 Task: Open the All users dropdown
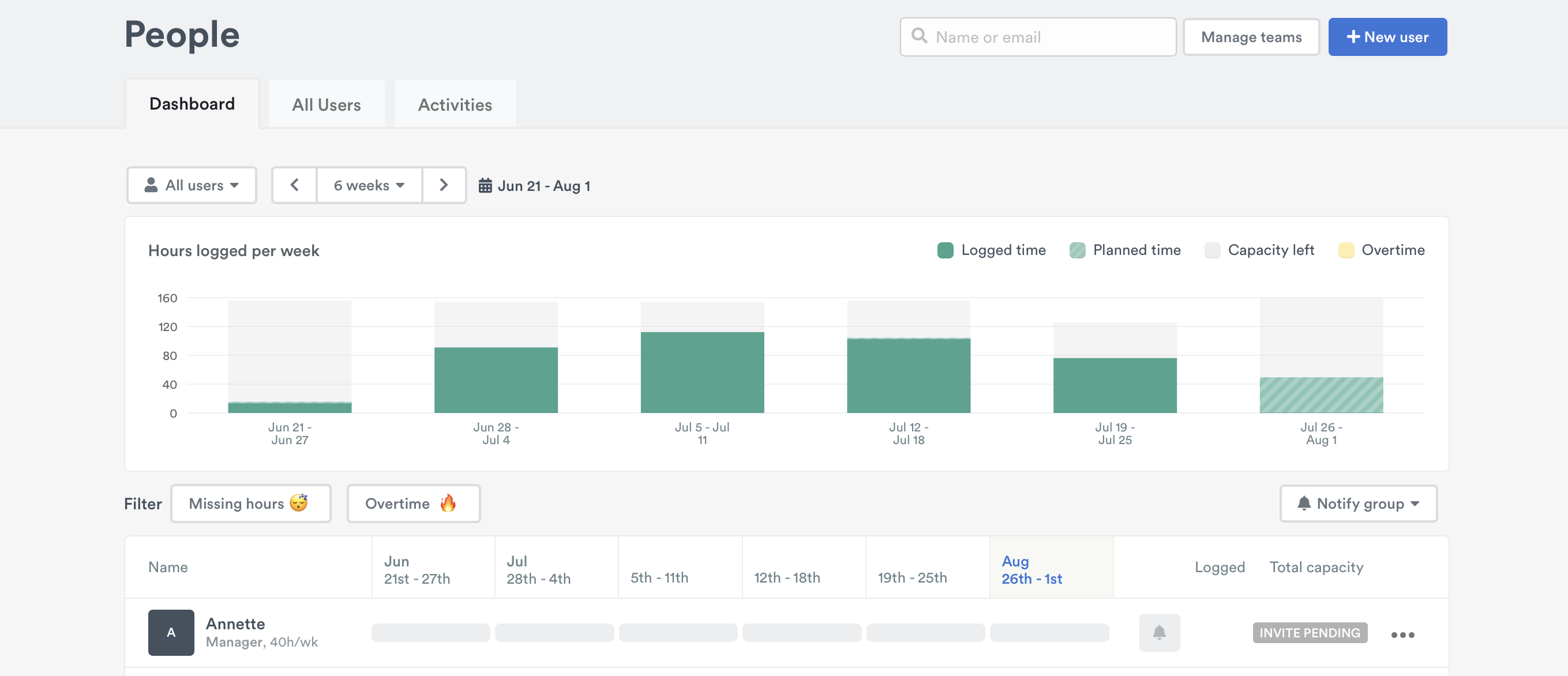coord(191,185)
